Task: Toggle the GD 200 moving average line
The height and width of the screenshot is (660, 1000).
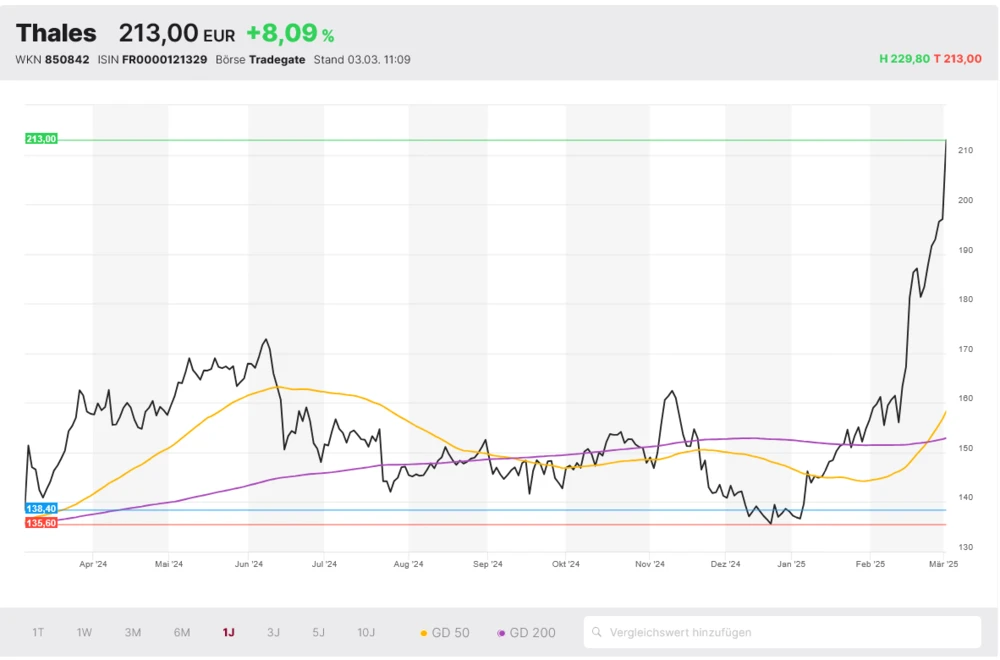Action: click(526, 632)
